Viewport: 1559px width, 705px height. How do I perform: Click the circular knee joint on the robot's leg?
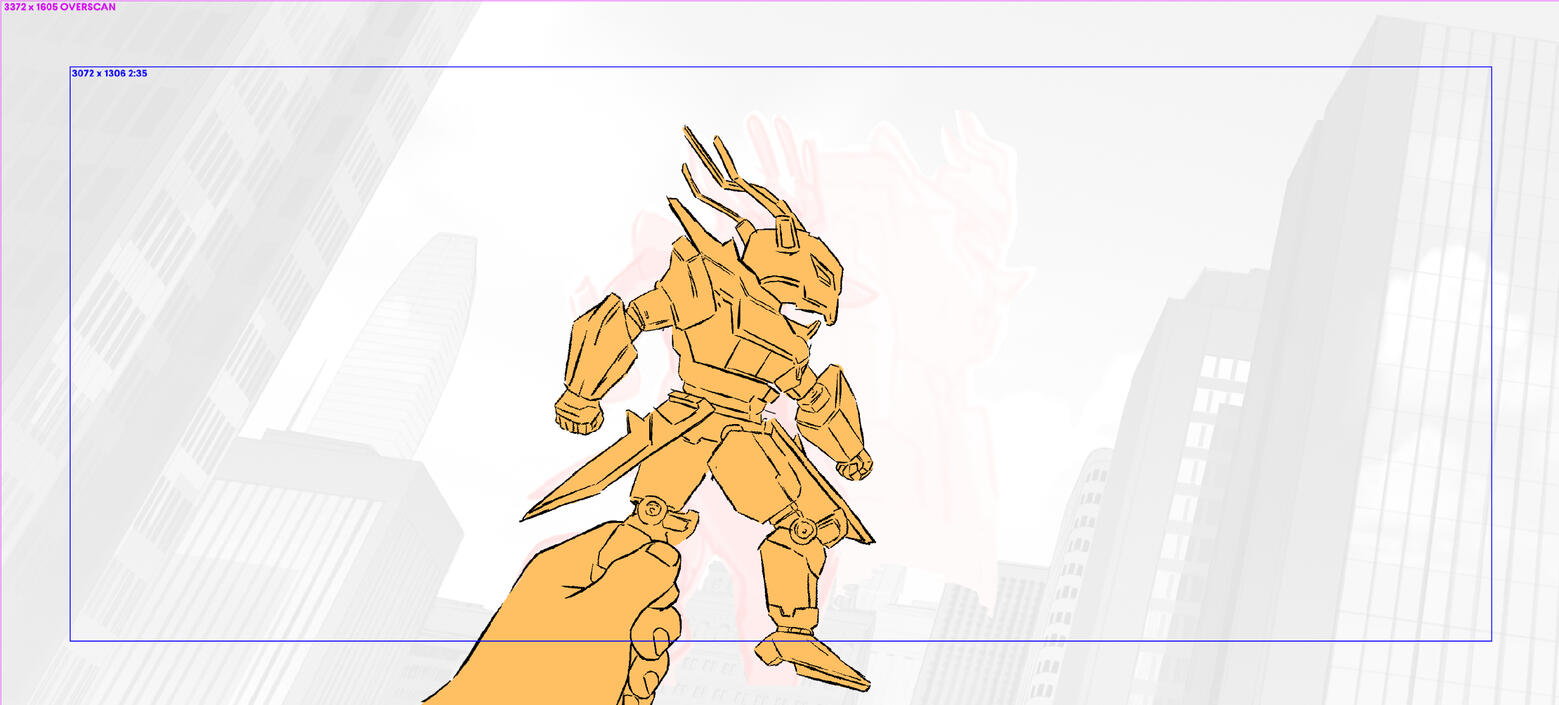[802, 530]
